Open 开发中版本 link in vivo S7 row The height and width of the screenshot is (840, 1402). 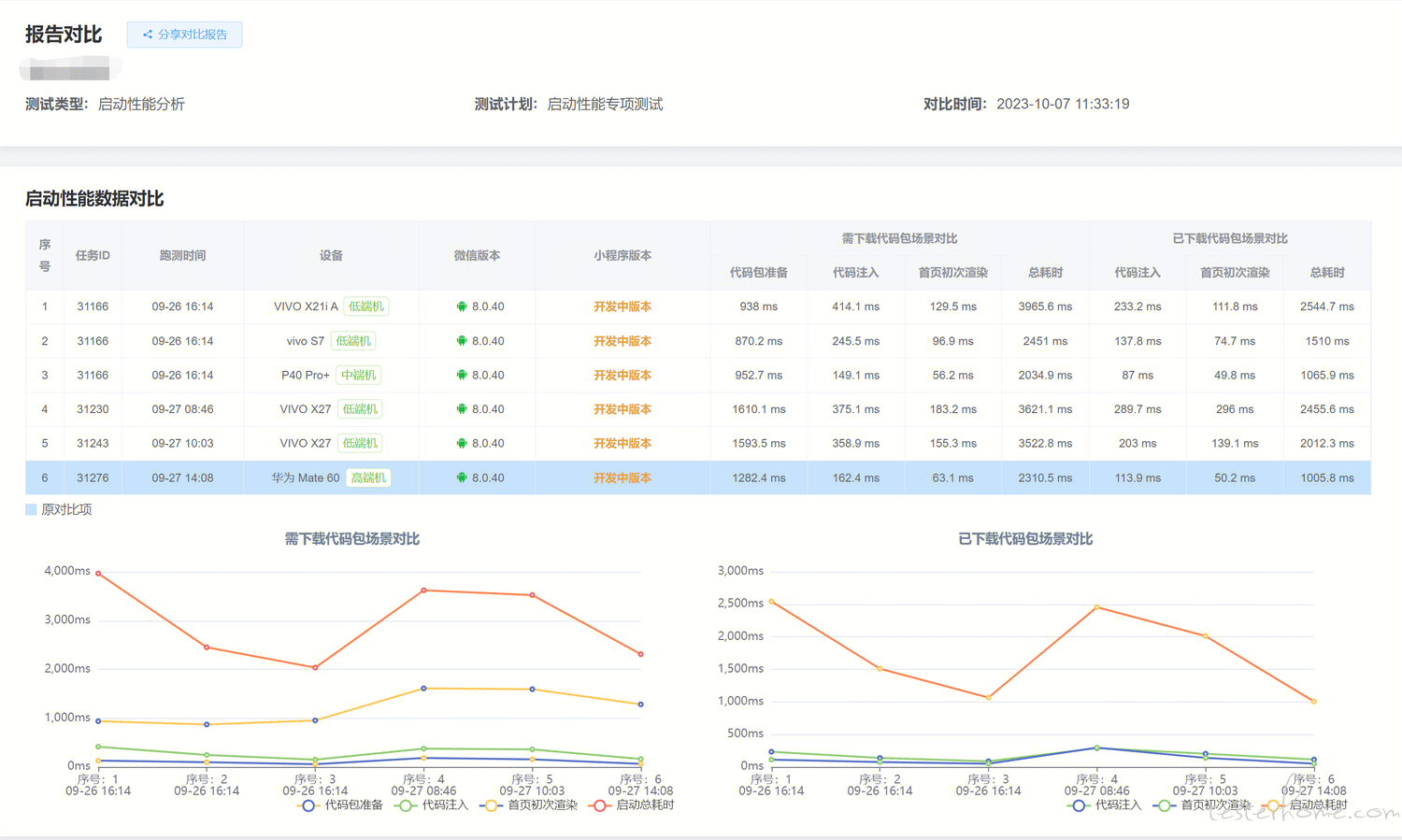[622, 341]
